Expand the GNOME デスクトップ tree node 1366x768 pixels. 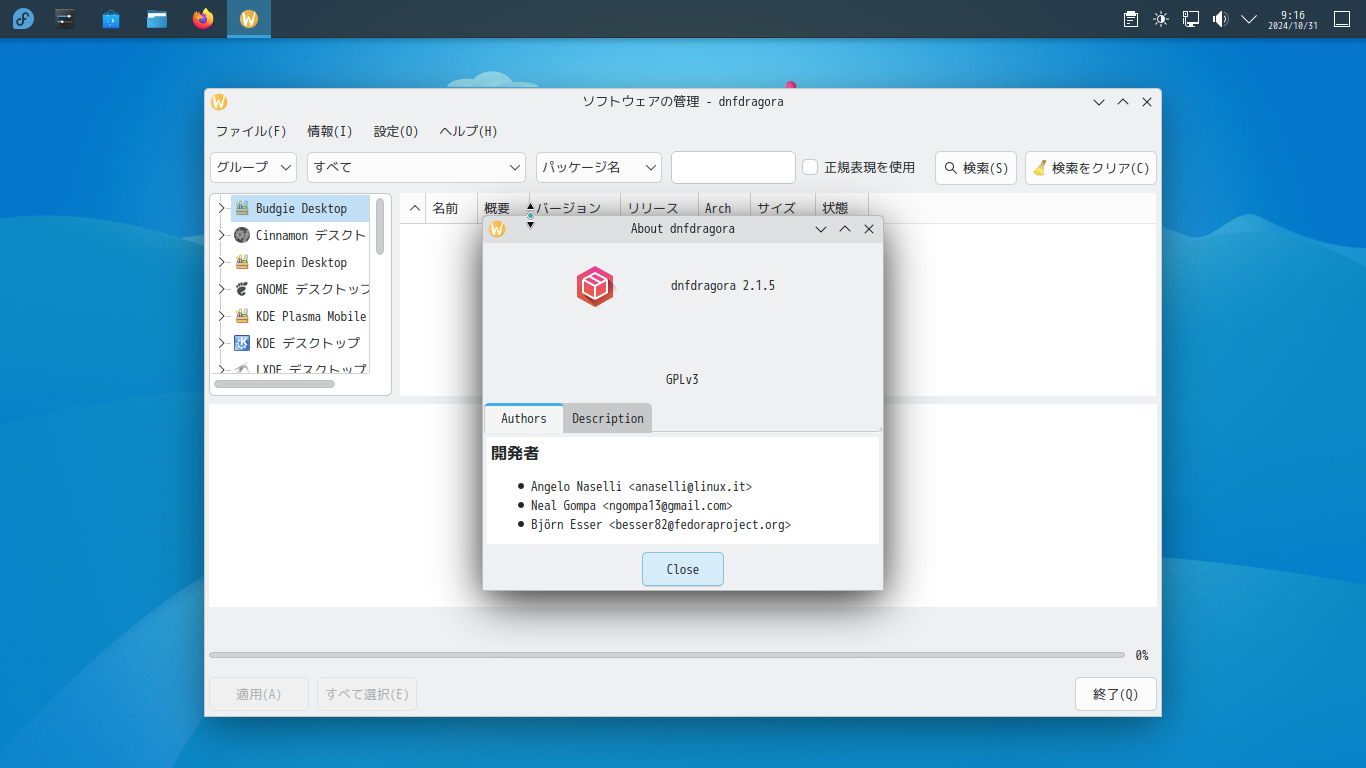pos(222,289)
